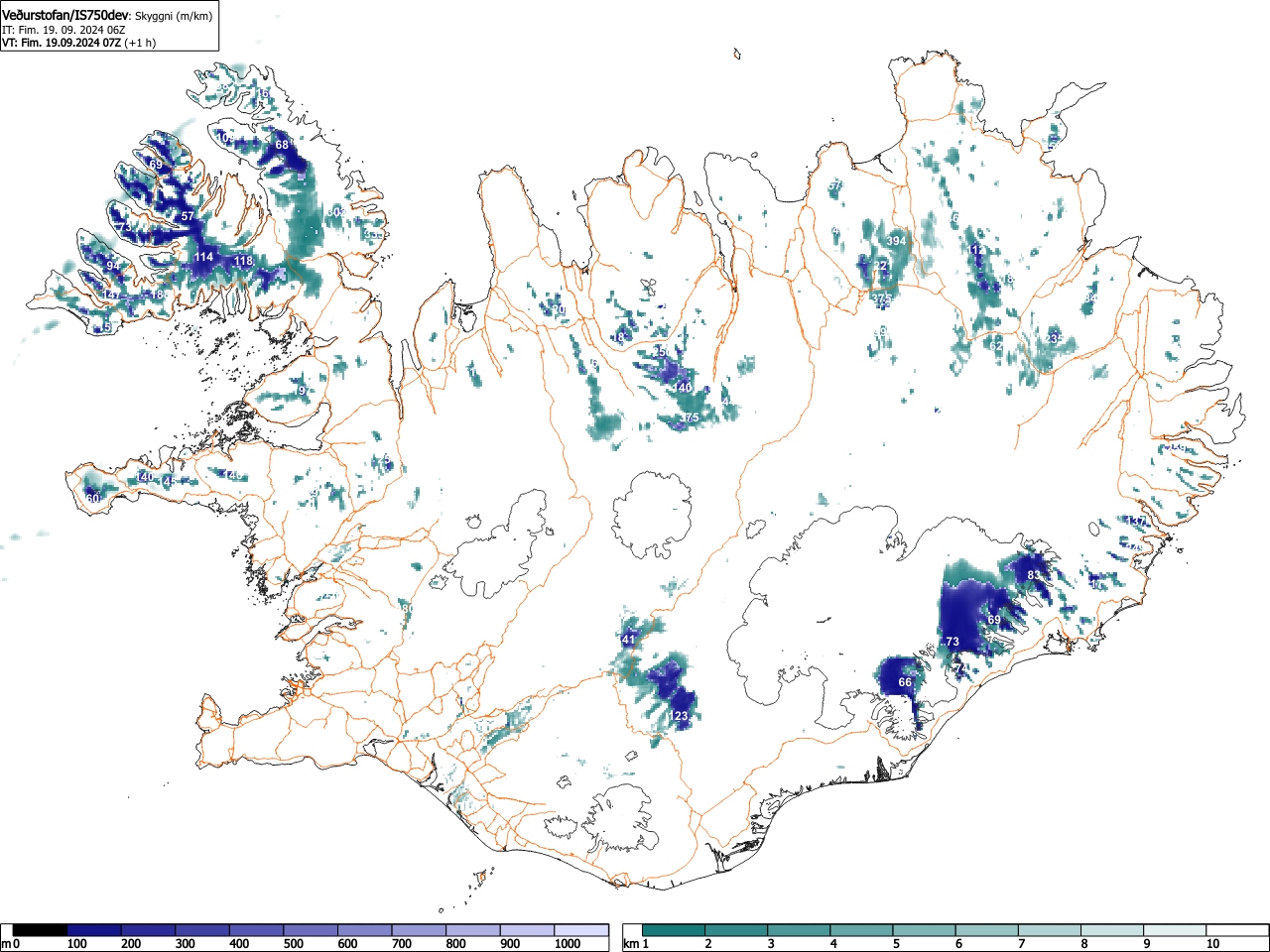Viewport: 1270px width, 952px height.
Task: Click the dark blue 100–200 m legend swatch
Action: pos(94,930)
